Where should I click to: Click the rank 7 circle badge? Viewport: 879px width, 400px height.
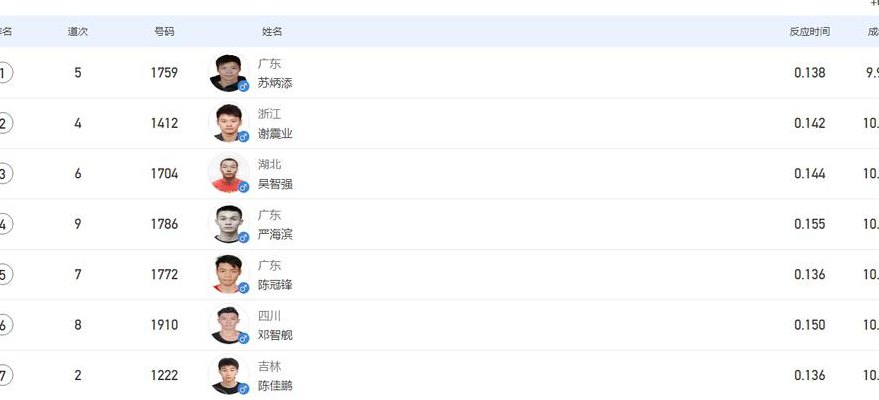pos(3,375)
